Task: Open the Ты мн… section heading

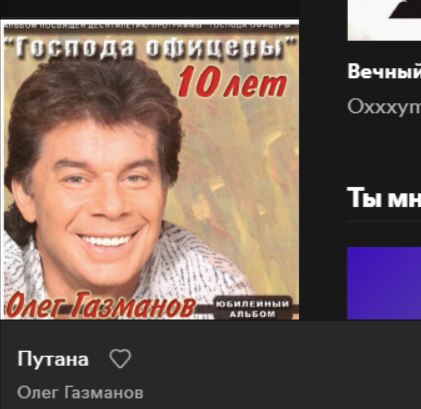Action: [x=384, y=197]
